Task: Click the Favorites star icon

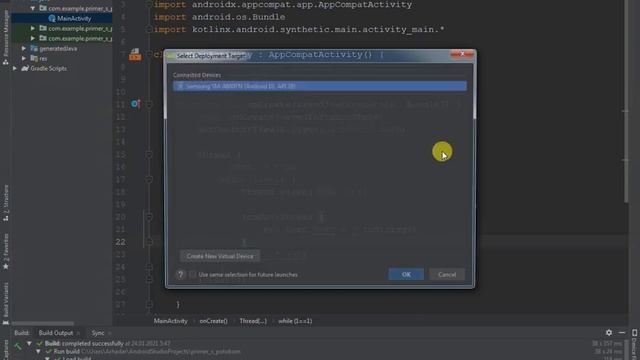Action: pyautogui.click(x=6, y=267)
